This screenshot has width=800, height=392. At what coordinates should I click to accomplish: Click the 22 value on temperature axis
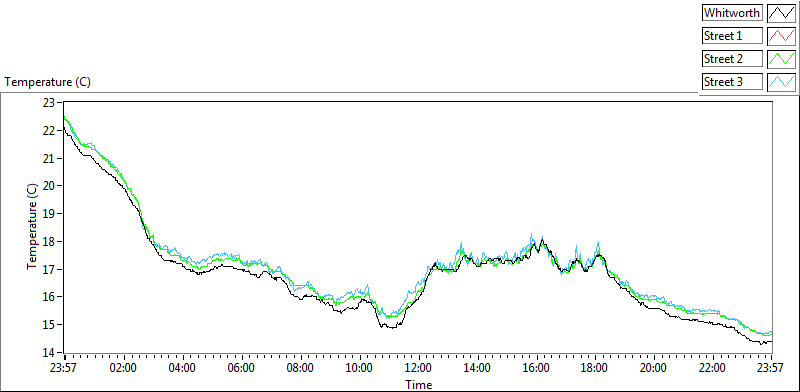tap(48, 131)
